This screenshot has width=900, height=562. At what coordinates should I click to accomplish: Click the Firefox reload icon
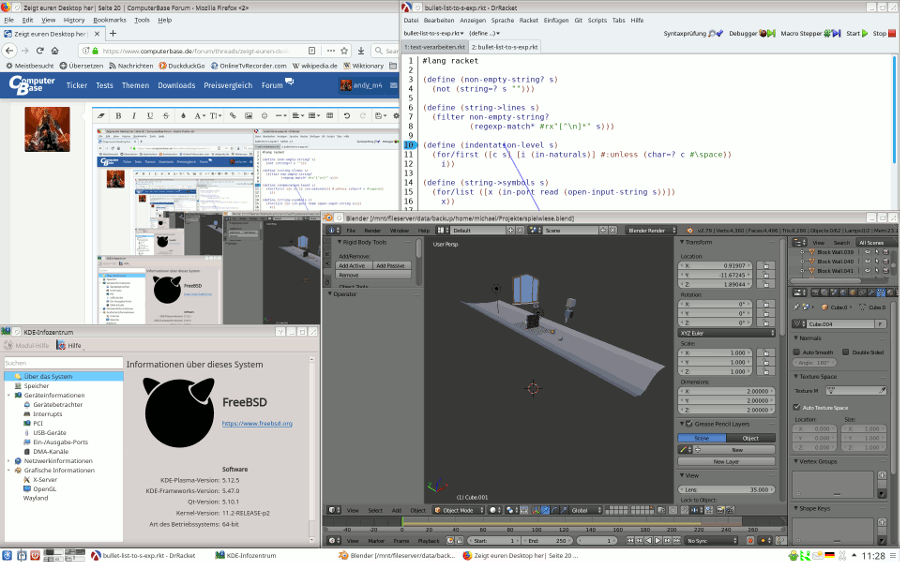(40, 51)
